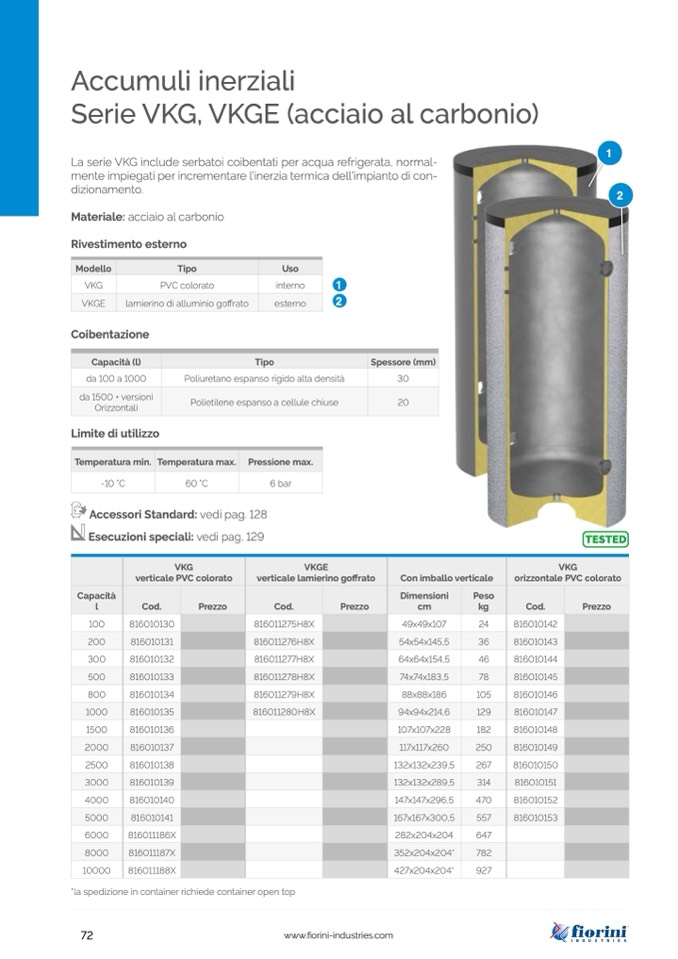
Task: Select the 10000 capacity row label
Action: pyautogui.click(x=97, y=870)
